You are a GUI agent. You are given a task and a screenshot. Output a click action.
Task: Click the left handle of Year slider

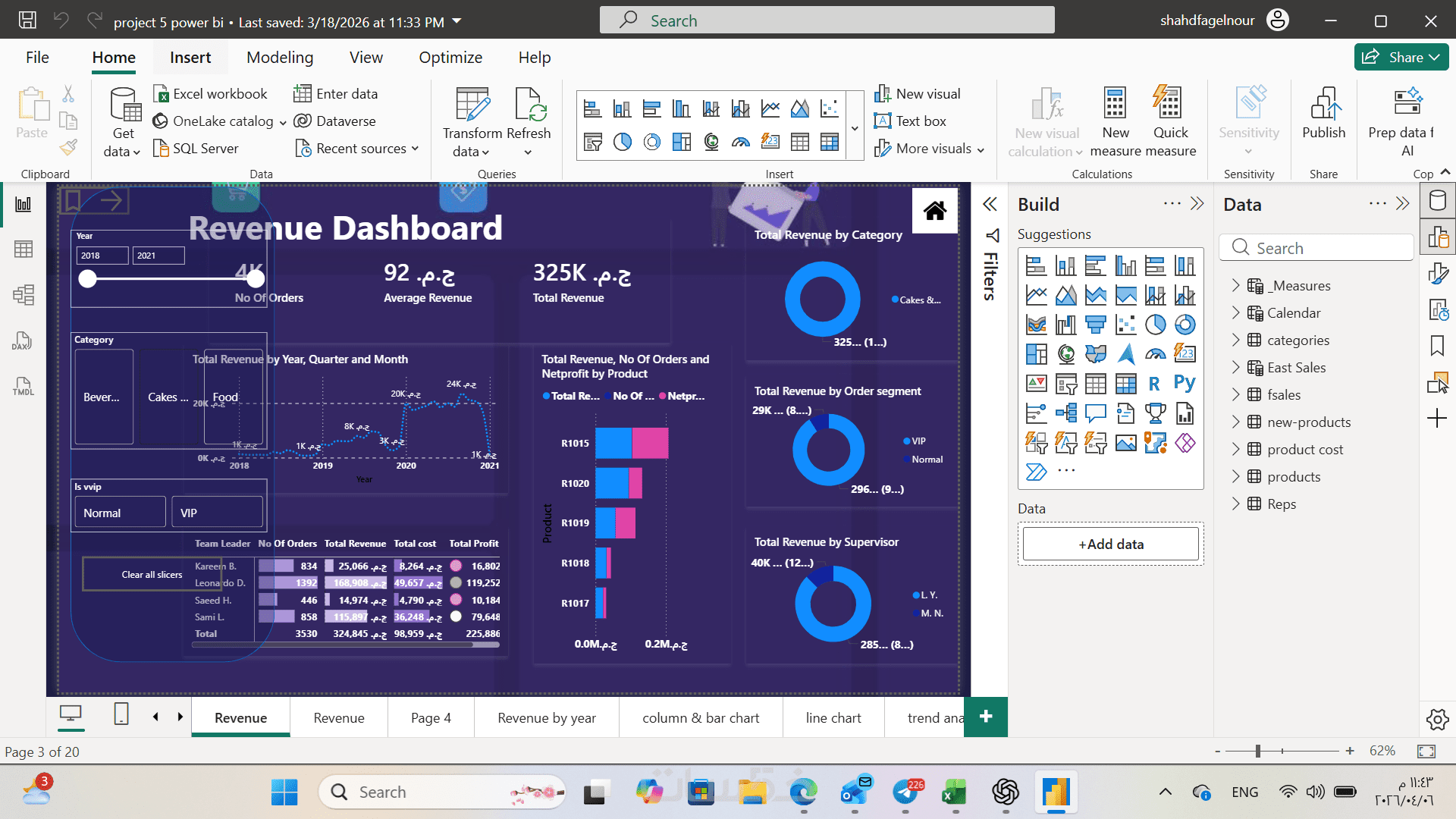(x=88, y=278)
